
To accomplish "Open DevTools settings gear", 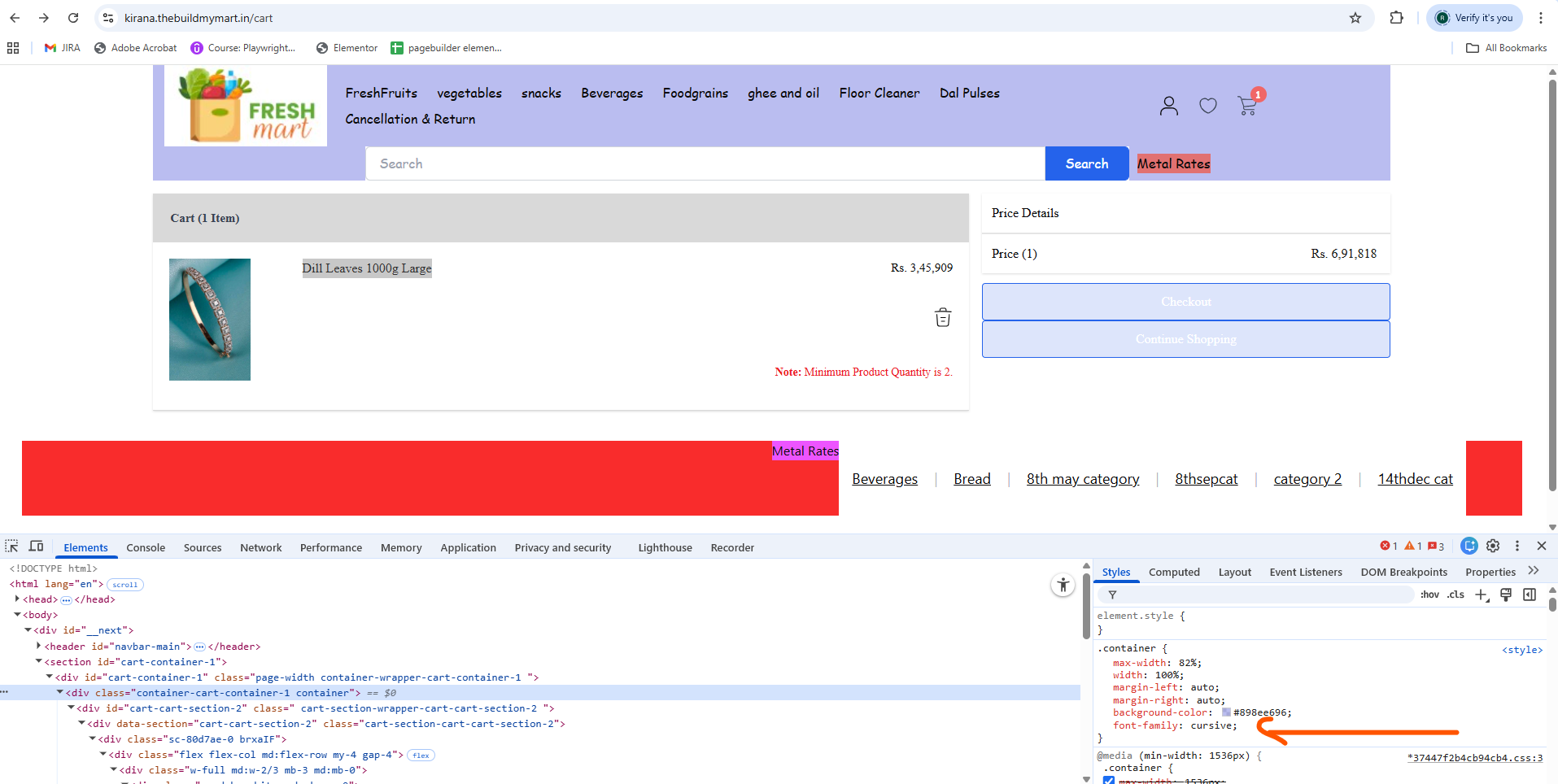I will coord(1493,546).
